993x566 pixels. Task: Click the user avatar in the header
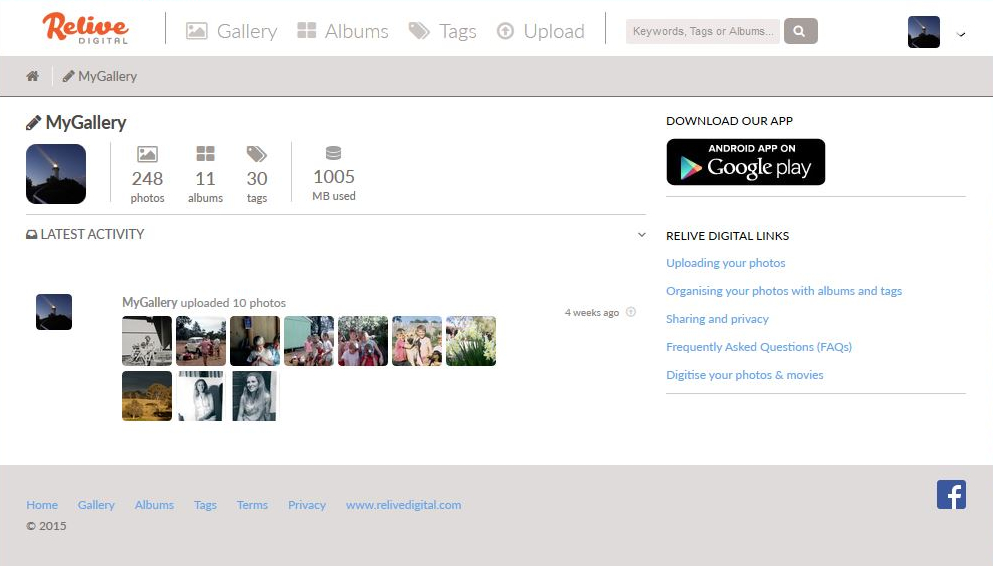[923, 32]
